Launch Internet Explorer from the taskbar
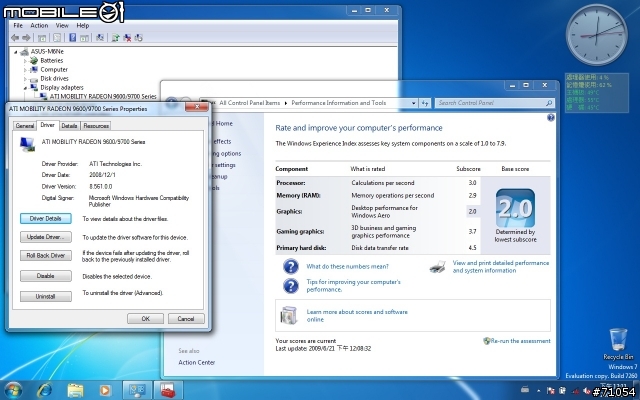 pyautogui.click(x=44, y=390)
